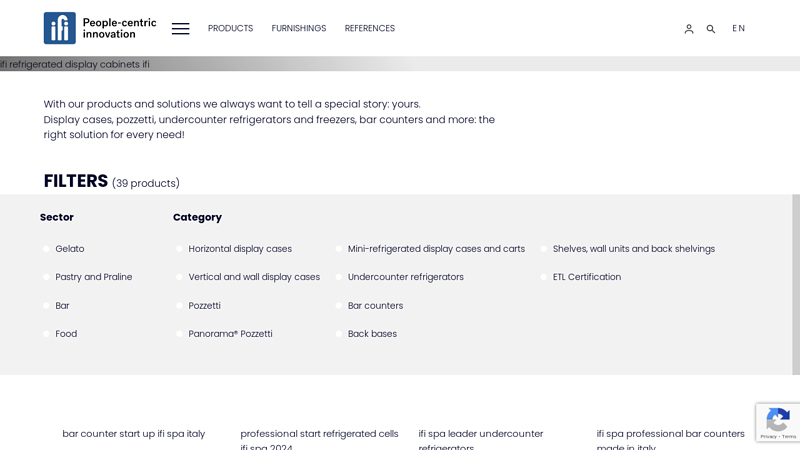The image size is (800, 450).
Task: Open ifi spa leader undercounter refrigerators product
Action: coord(481,439)
